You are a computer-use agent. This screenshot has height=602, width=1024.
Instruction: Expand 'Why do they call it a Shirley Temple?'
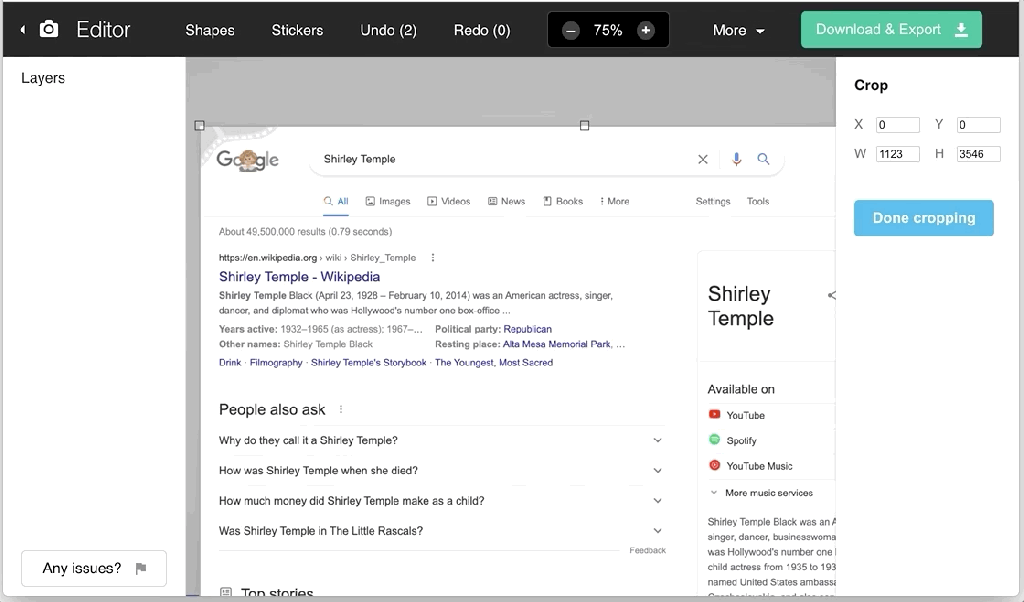click(657, 440)
